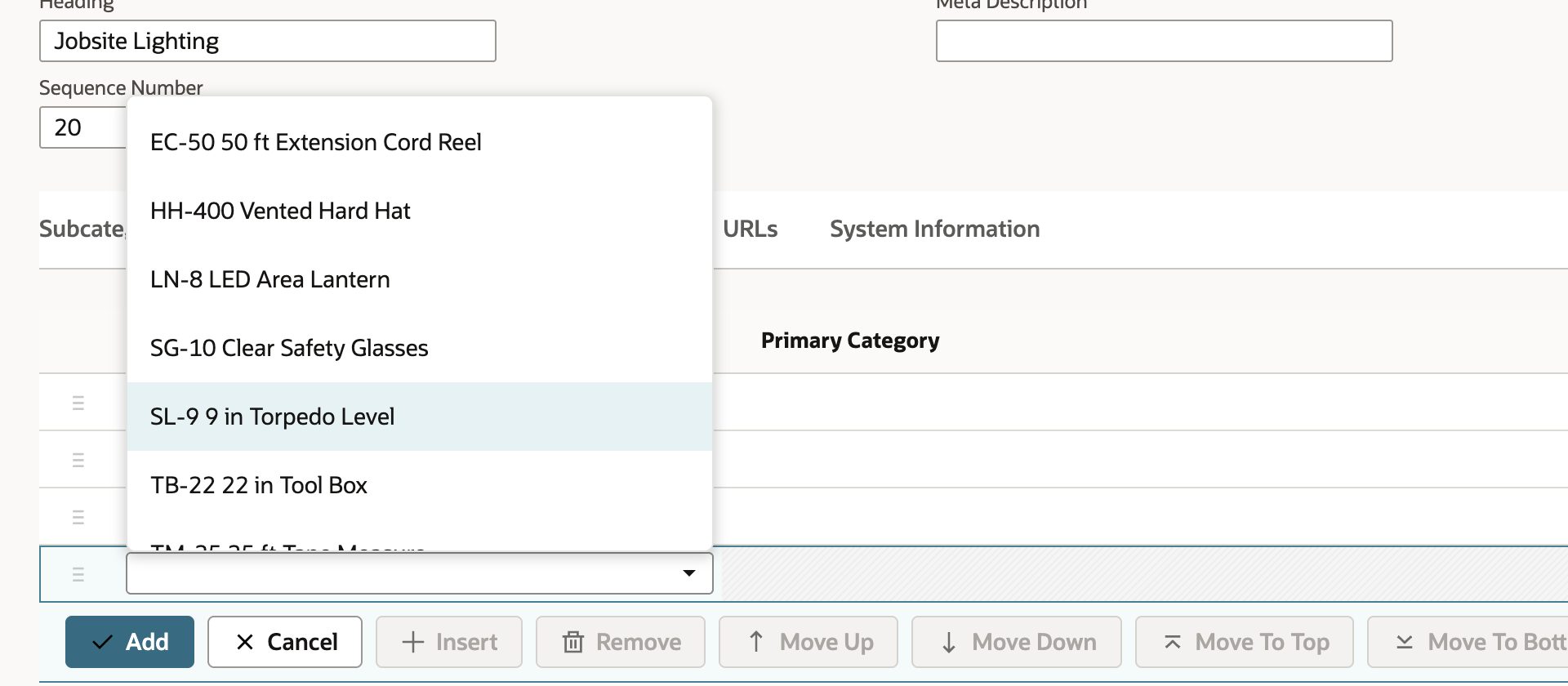Select SG-10 Clear Safety Glasses option

(x=420, y=348)
